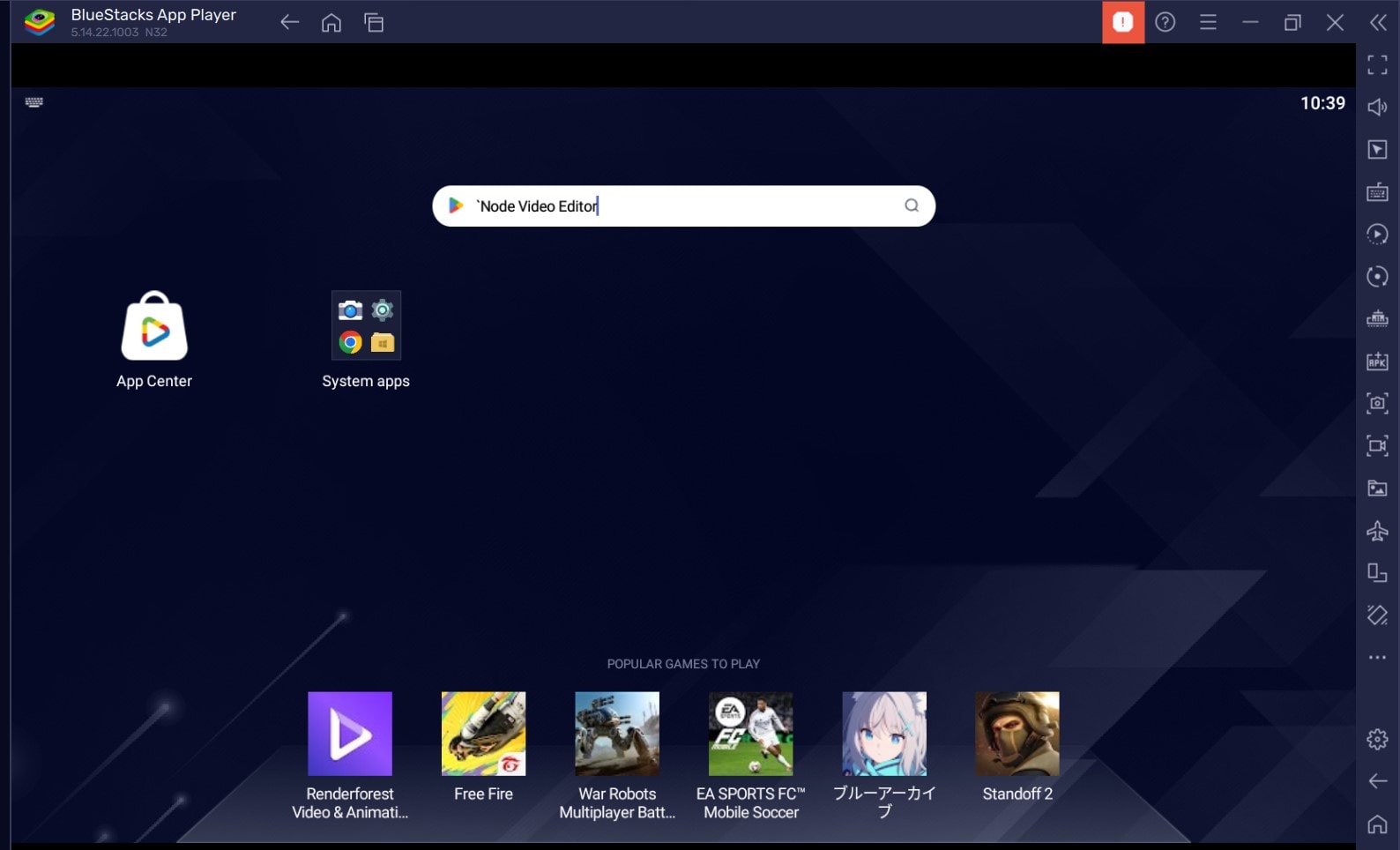Click the keyboard indicator icon at top-left
The height and width of the screenshot is (850, 1400).
point(34,102)
